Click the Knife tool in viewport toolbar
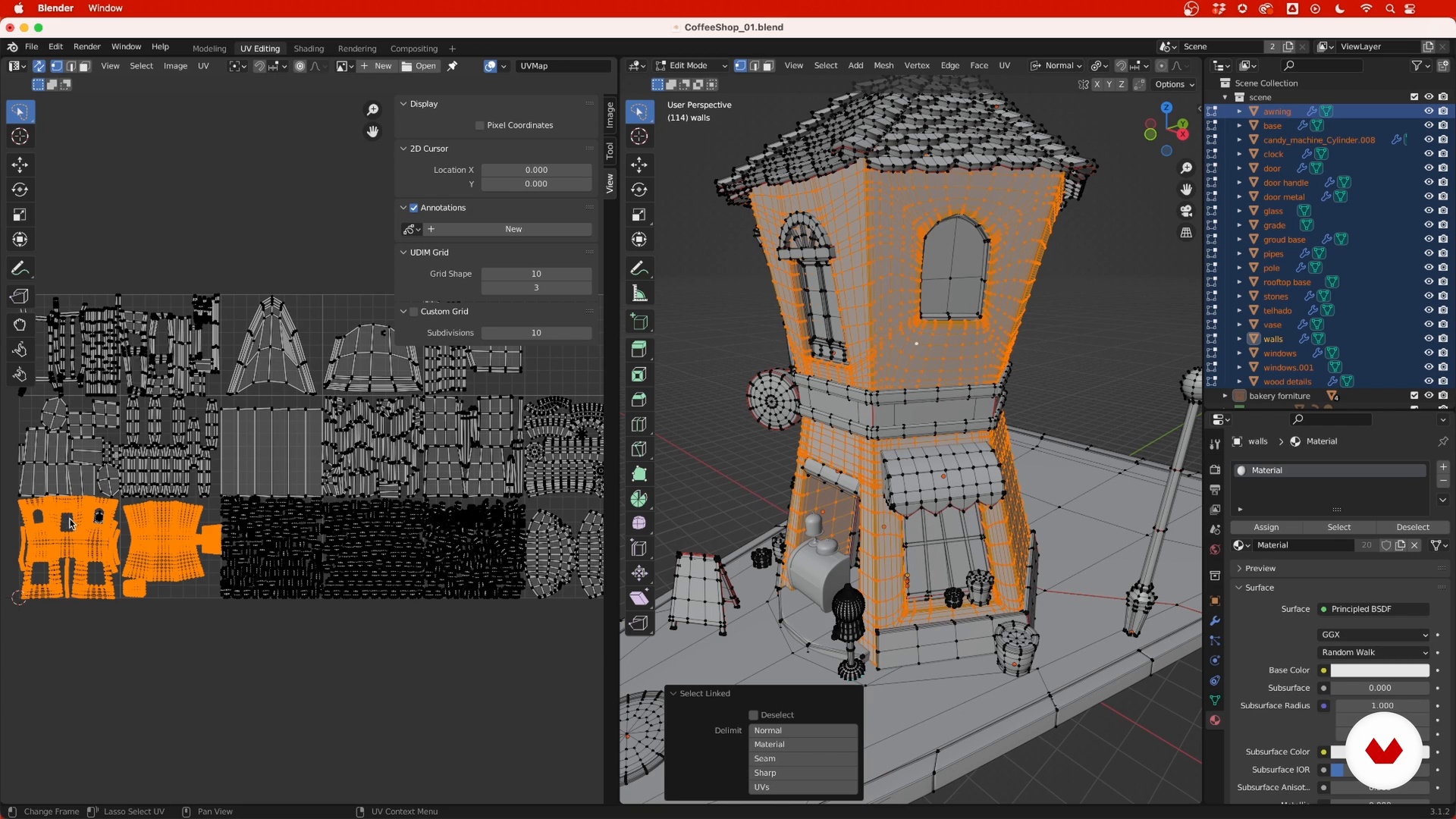 tap(639, 449)
